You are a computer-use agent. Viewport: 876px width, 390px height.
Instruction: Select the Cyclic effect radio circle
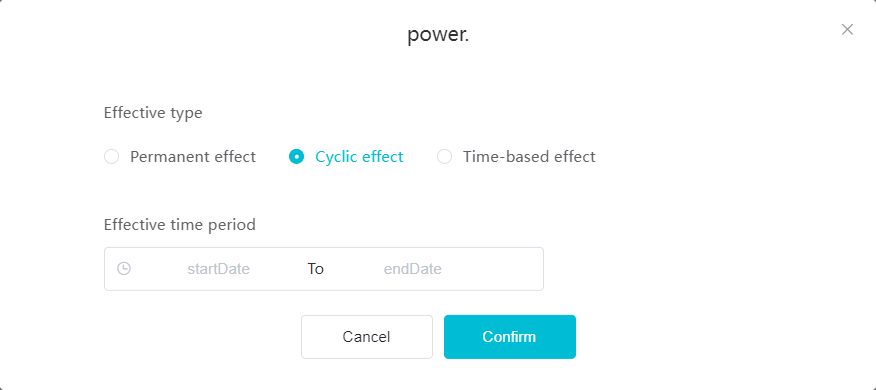(296, 157)
